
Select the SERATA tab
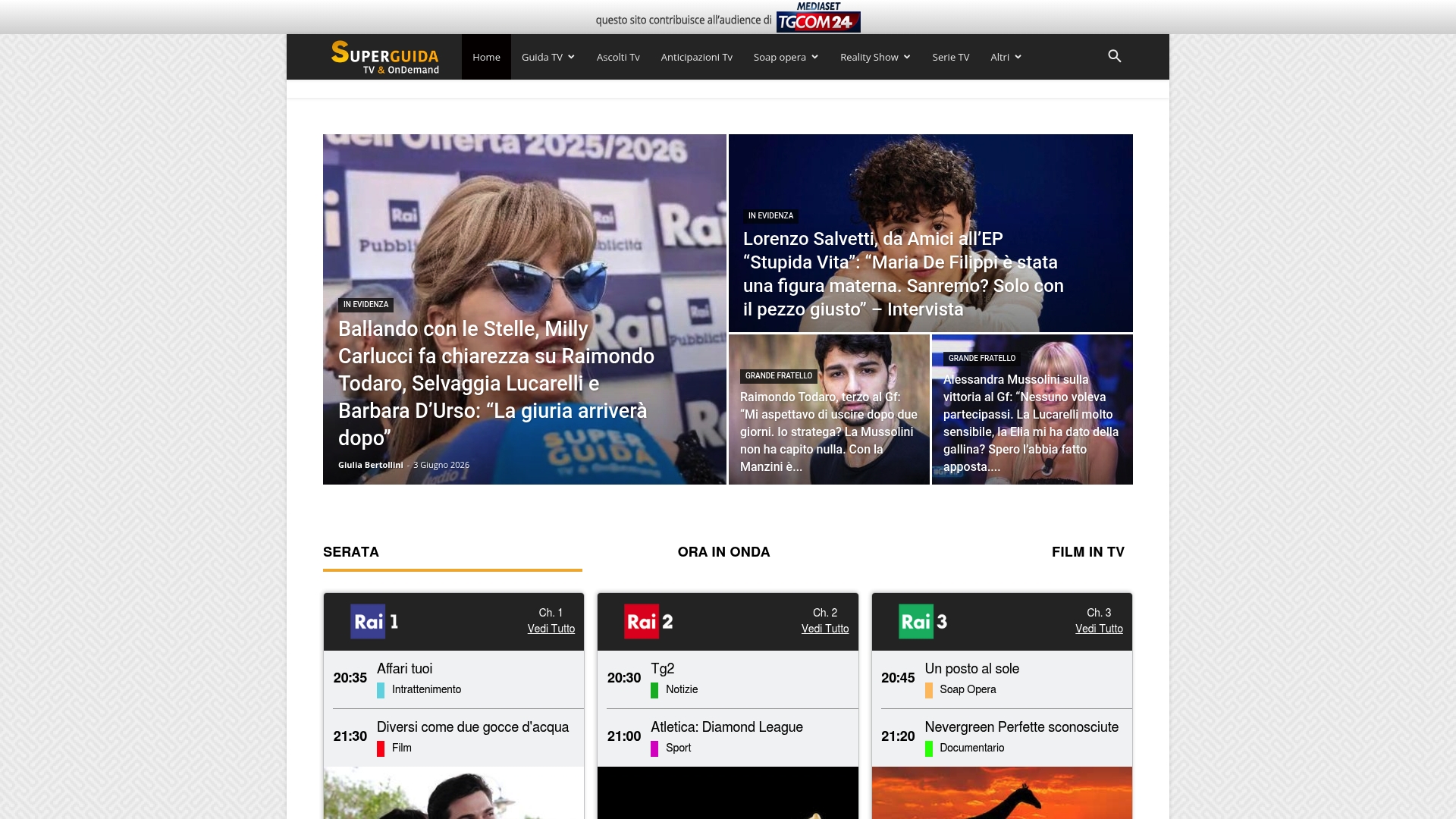click(351, 552)
